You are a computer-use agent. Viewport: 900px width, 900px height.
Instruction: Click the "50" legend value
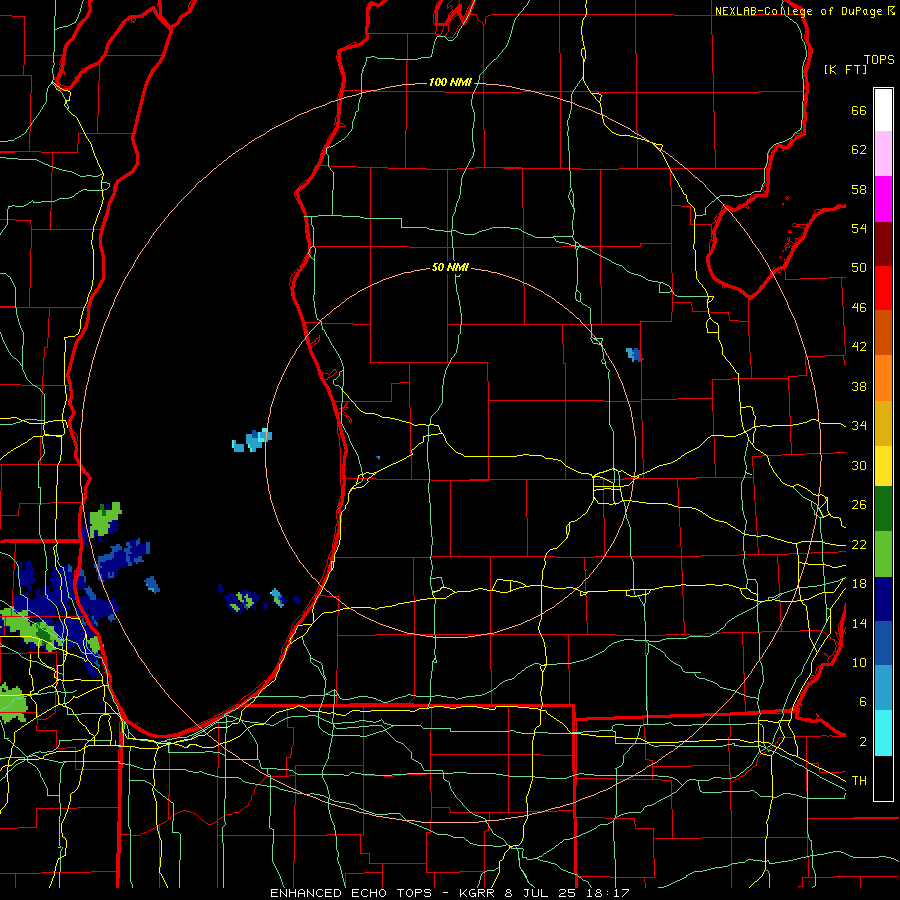pos(859,268)
